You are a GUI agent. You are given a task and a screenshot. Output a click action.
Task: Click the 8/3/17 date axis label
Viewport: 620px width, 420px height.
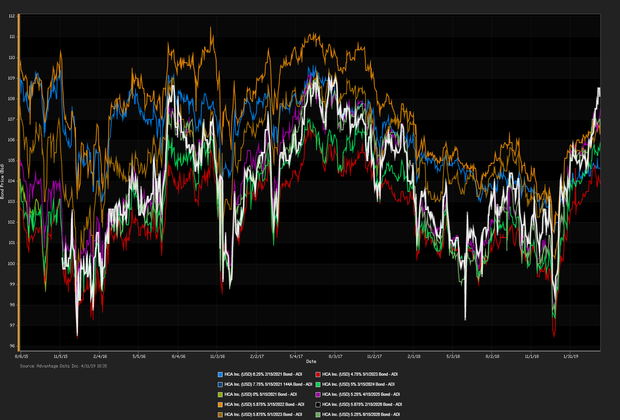335,356
